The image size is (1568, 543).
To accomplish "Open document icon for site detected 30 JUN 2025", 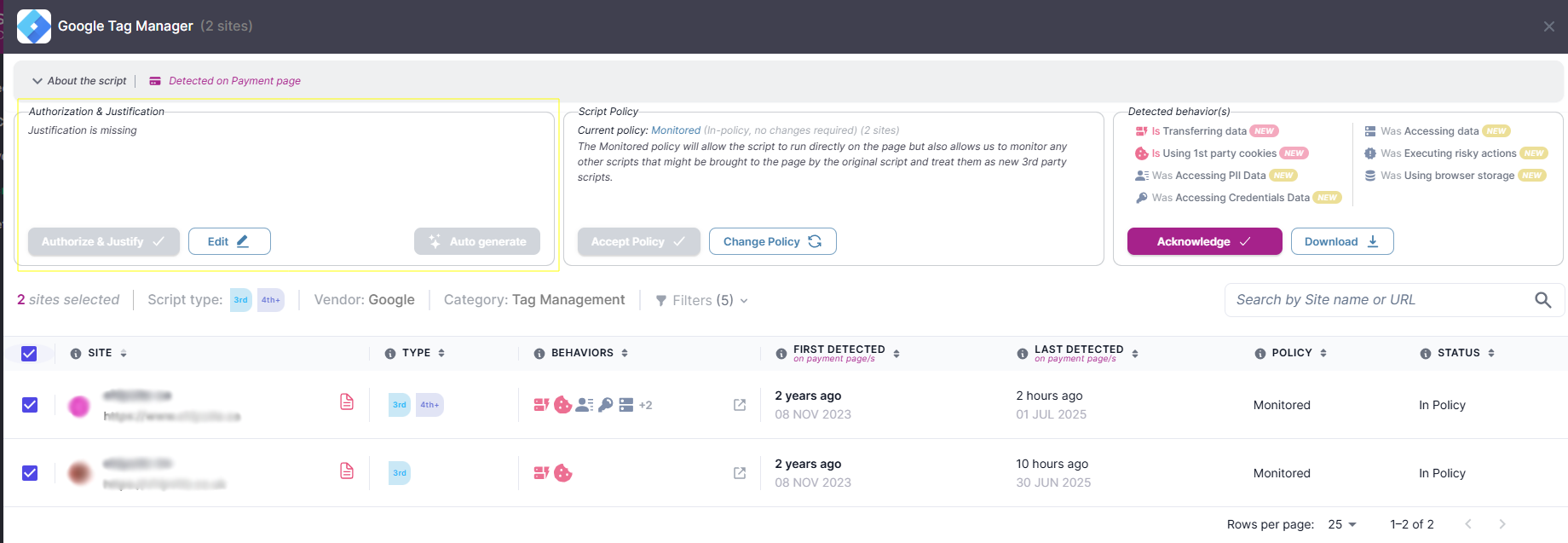I will [x=347, y=471].
